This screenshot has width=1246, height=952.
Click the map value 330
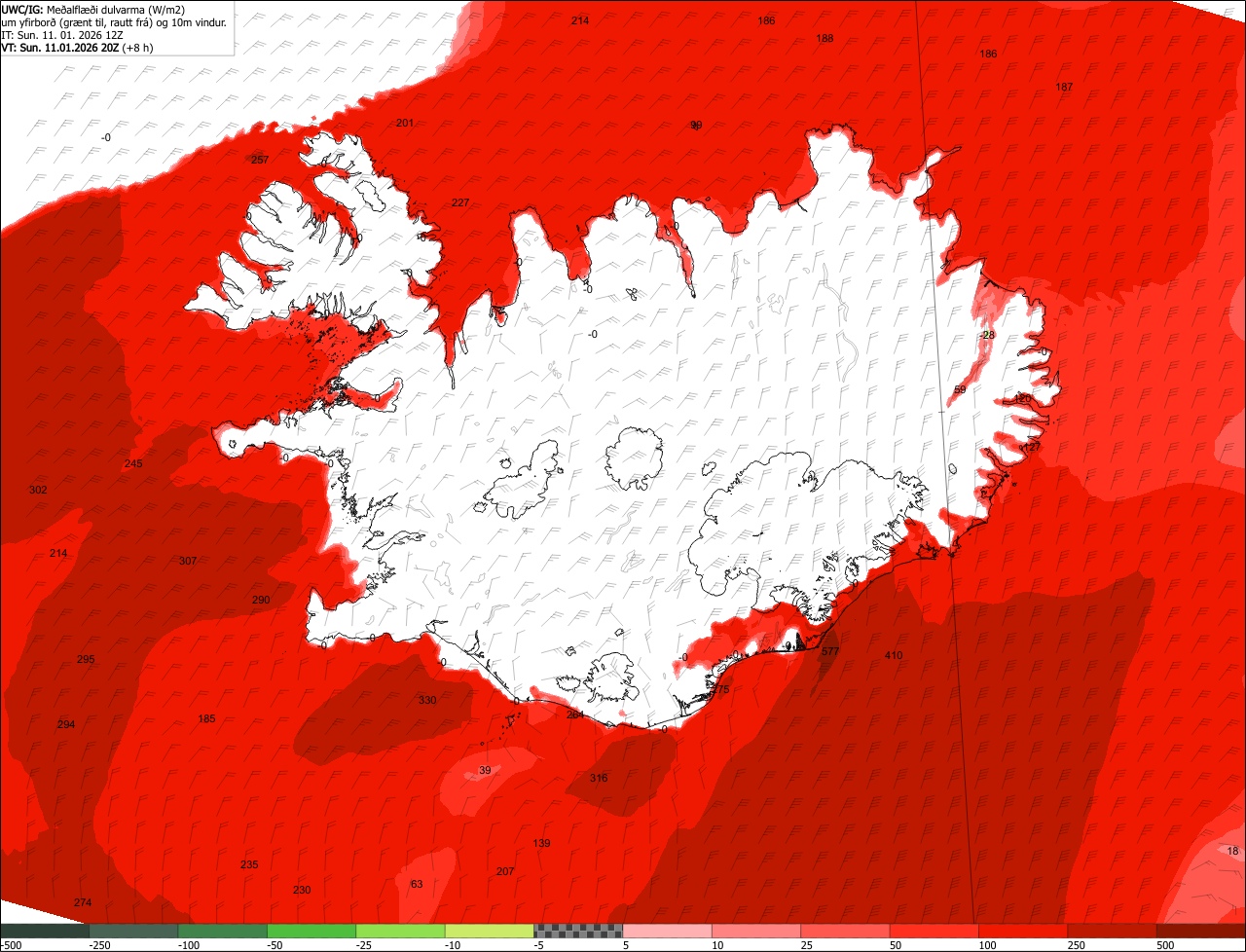point(427,700)
